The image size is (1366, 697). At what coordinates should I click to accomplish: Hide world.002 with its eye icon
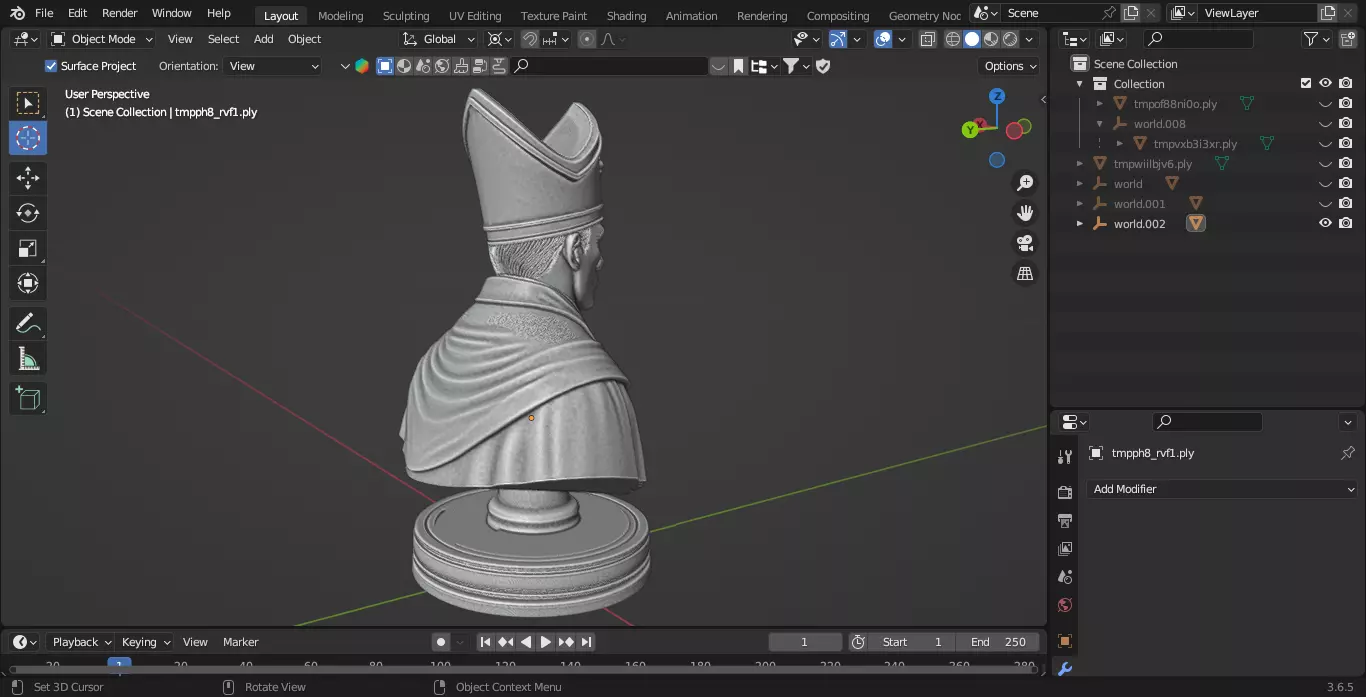point(1325,224)
